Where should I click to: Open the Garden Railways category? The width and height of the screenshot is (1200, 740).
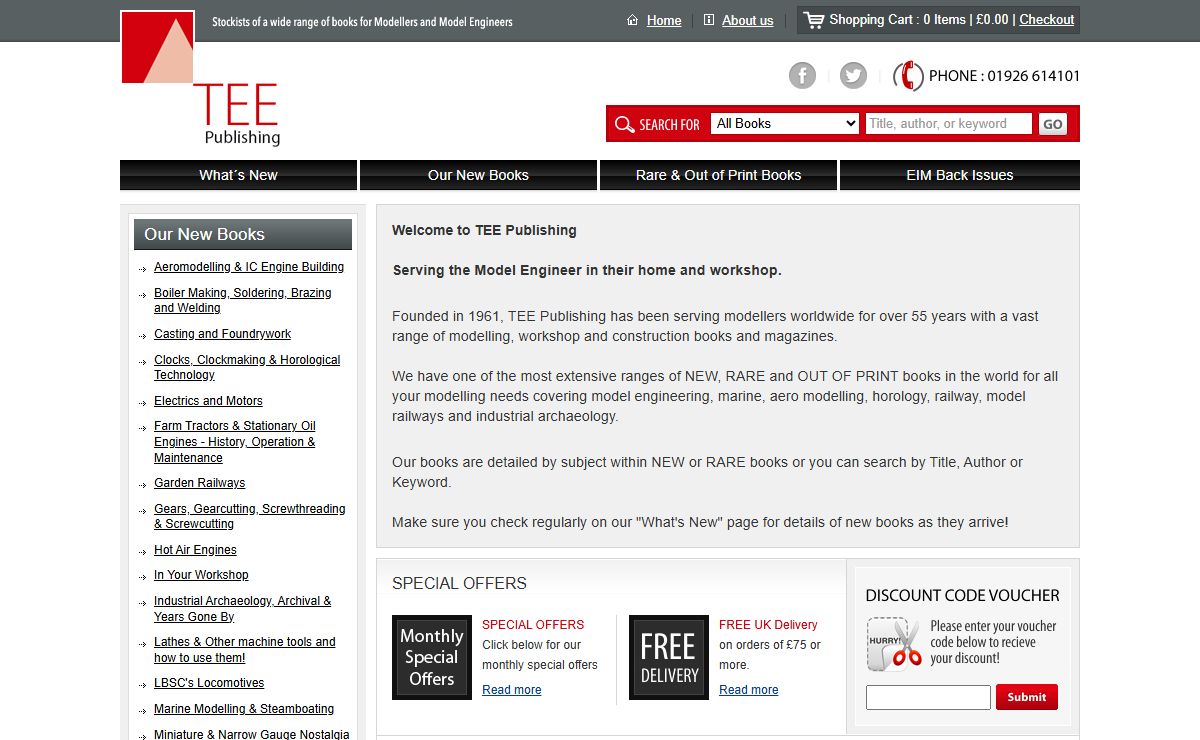tap(199, 483)
